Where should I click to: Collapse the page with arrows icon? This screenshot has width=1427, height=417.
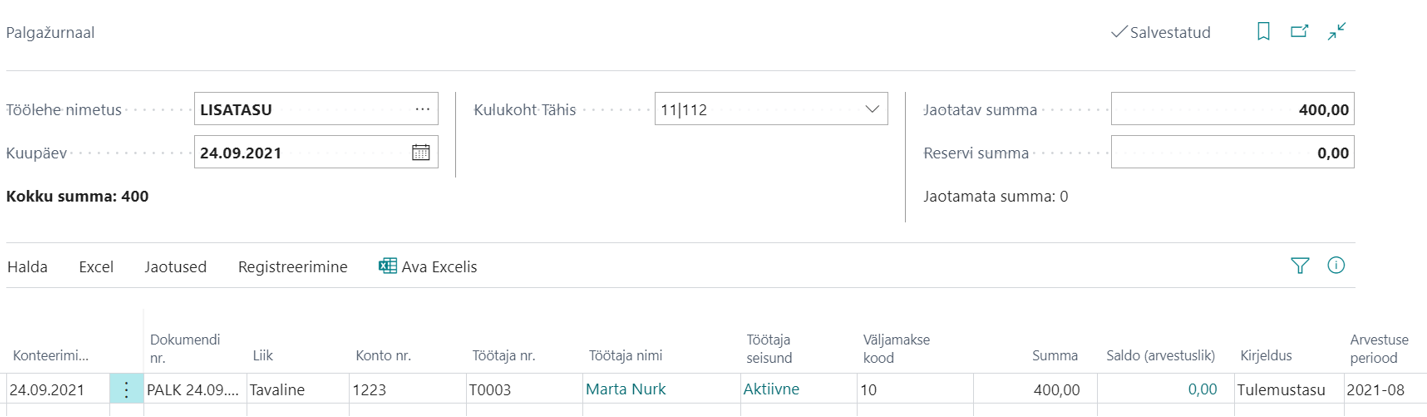pos(1337,32)
